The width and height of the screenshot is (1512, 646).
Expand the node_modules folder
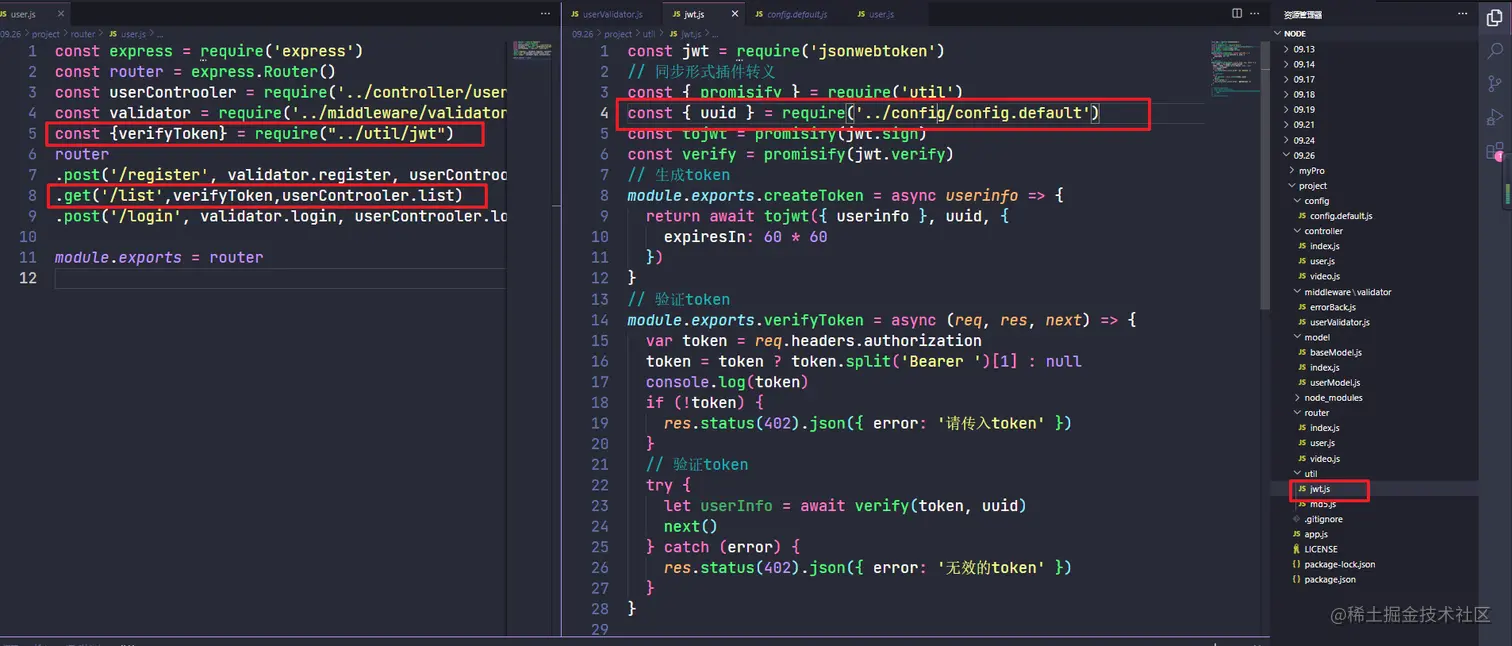click(1332, 398)
